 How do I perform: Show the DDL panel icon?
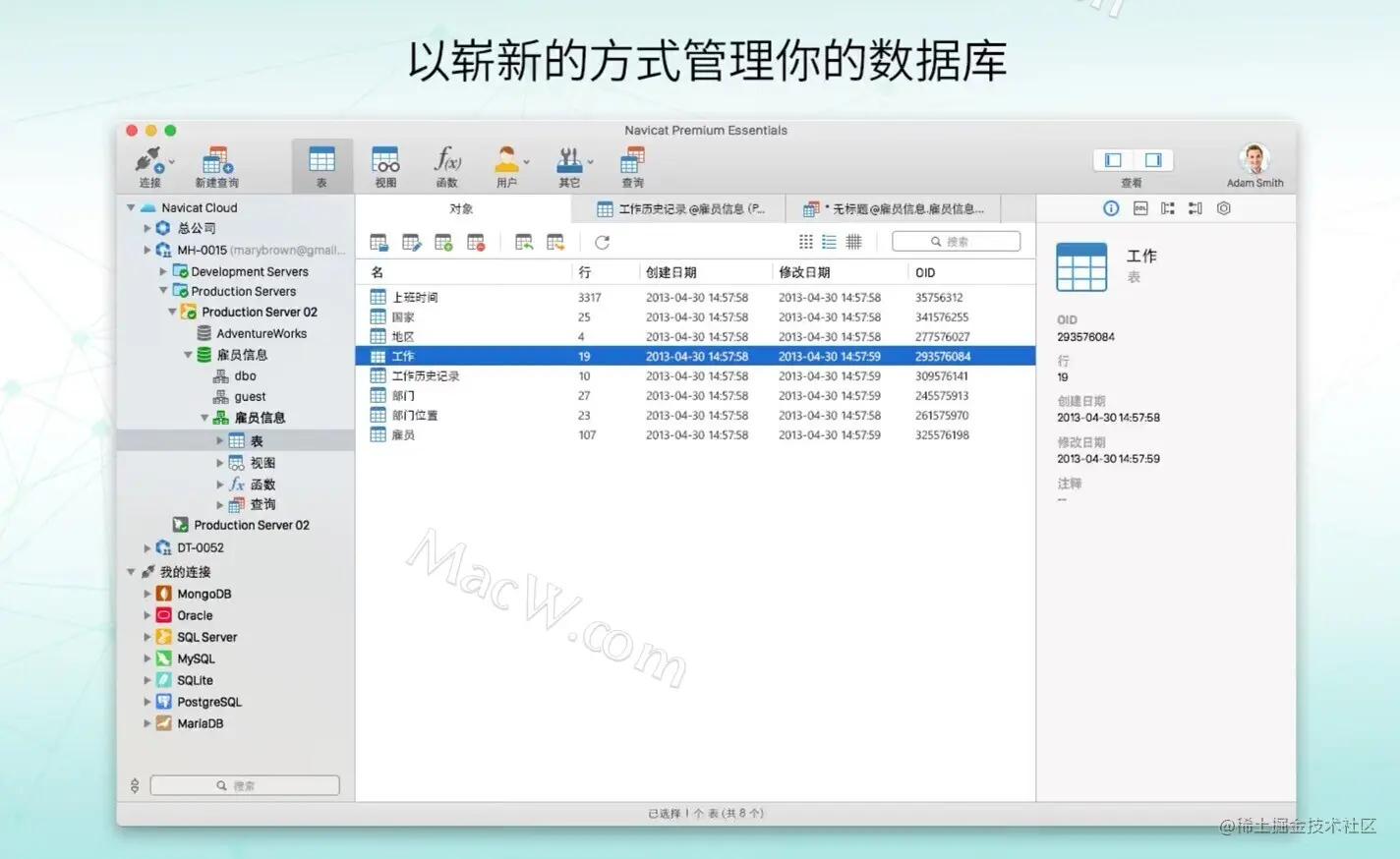[1140, 208]
